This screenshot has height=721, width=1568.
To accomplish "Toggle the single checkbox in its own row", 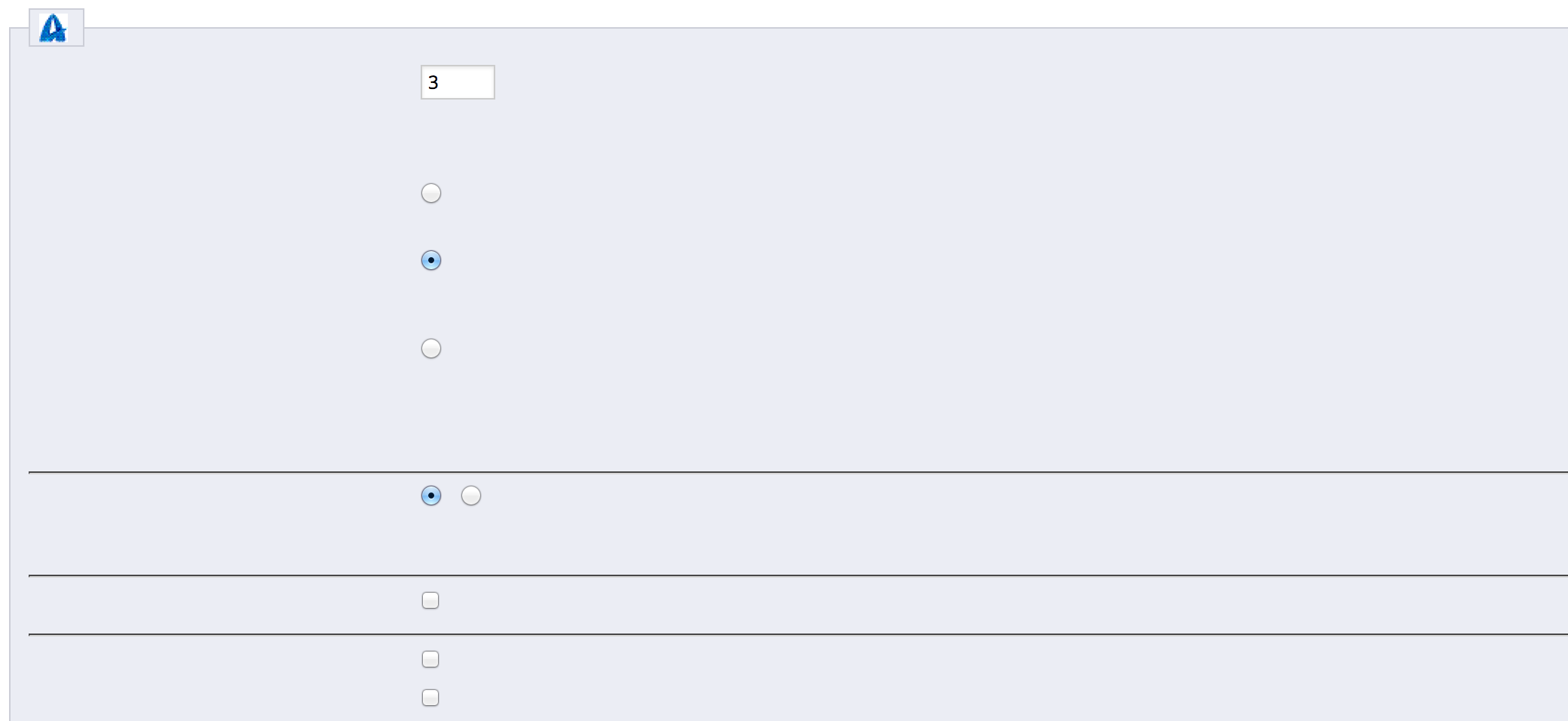I will 430,600.
